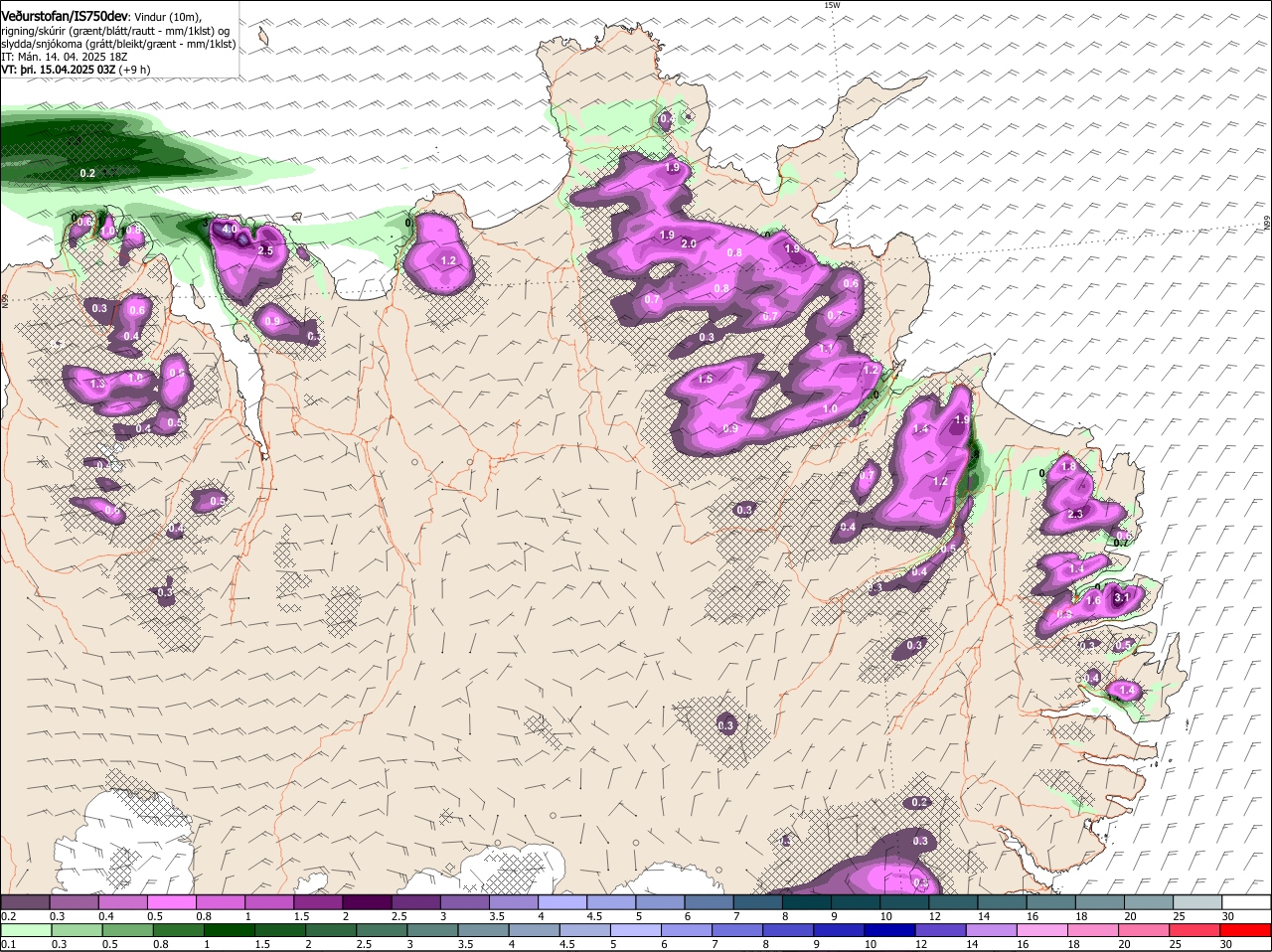Click the 0.2 value inside the green rain band
This screenshot has height=952, width=1272.
pyautogui.click(x=87, y=174)
